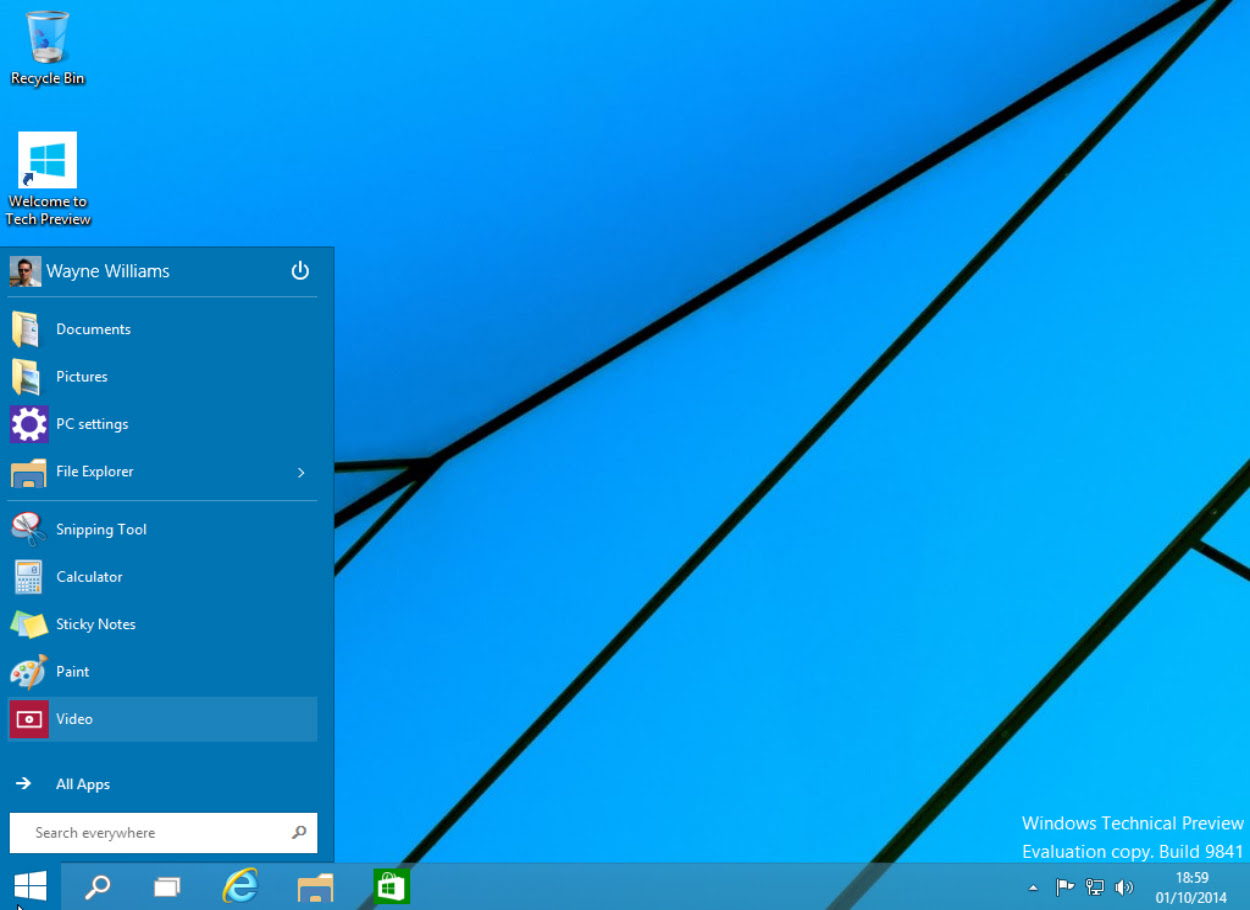Open PC settings gear item
This screenshot has height=910, width=1250.
pyautogui.click(x=162, y=424)
